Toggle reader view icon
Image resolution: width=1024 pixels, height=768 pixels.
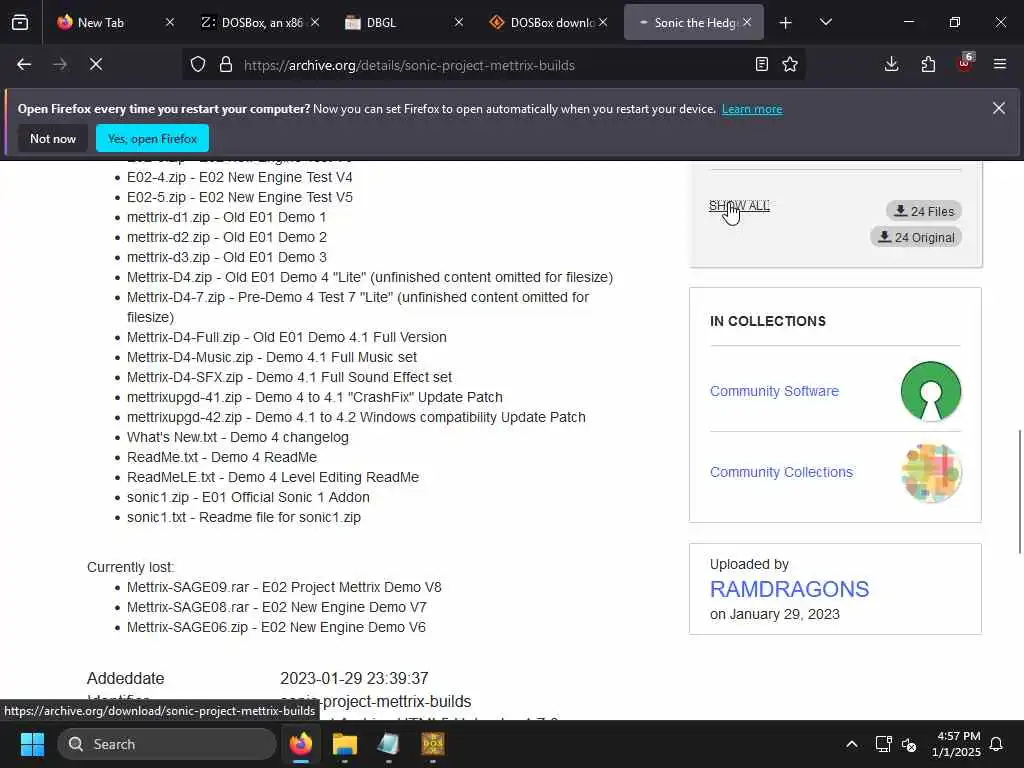pyautogui.click(x=761, y=65)
